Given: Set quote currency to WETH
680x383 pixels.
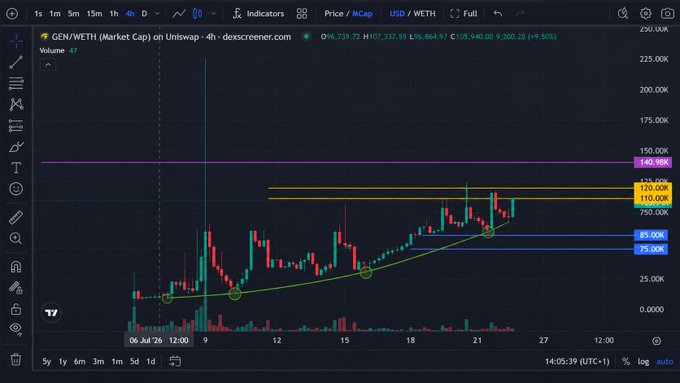Looking at the screenshot, I should [x=424, y=14].
